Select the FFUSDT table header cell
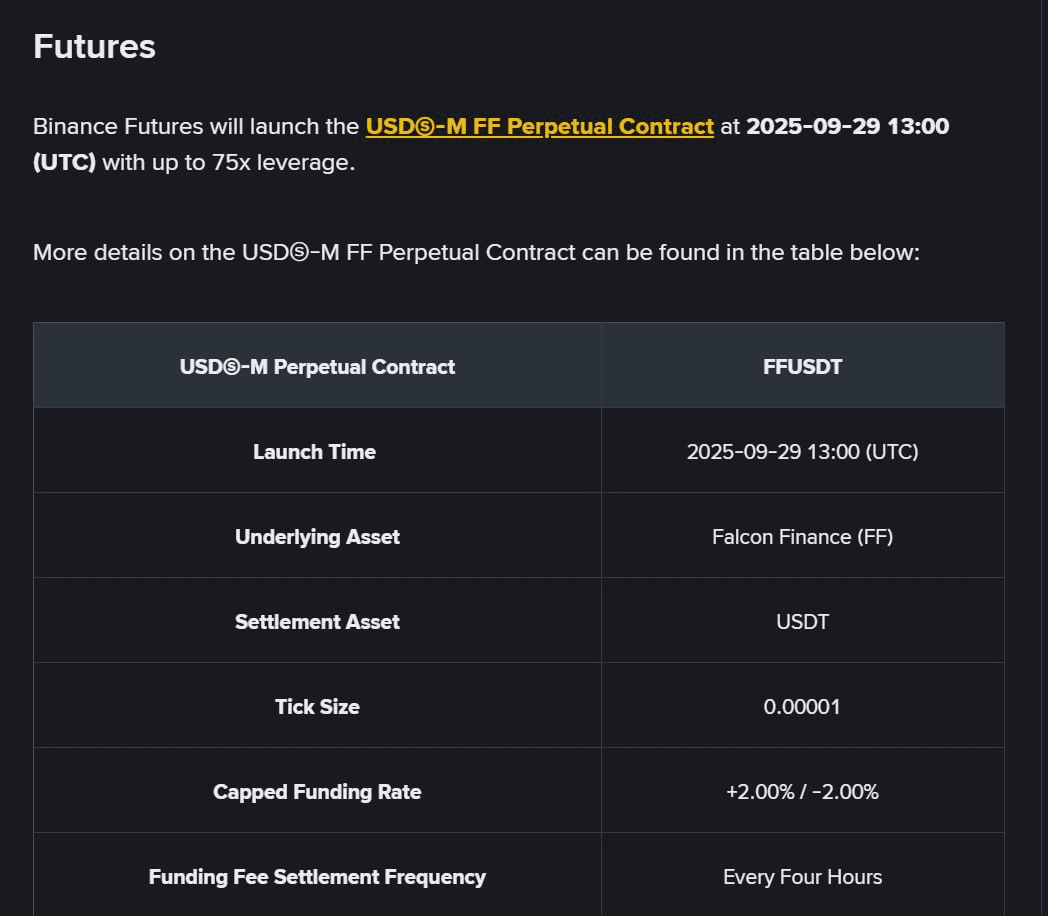The height and width of the screenshot is (916, 1048). pos(802,366)
